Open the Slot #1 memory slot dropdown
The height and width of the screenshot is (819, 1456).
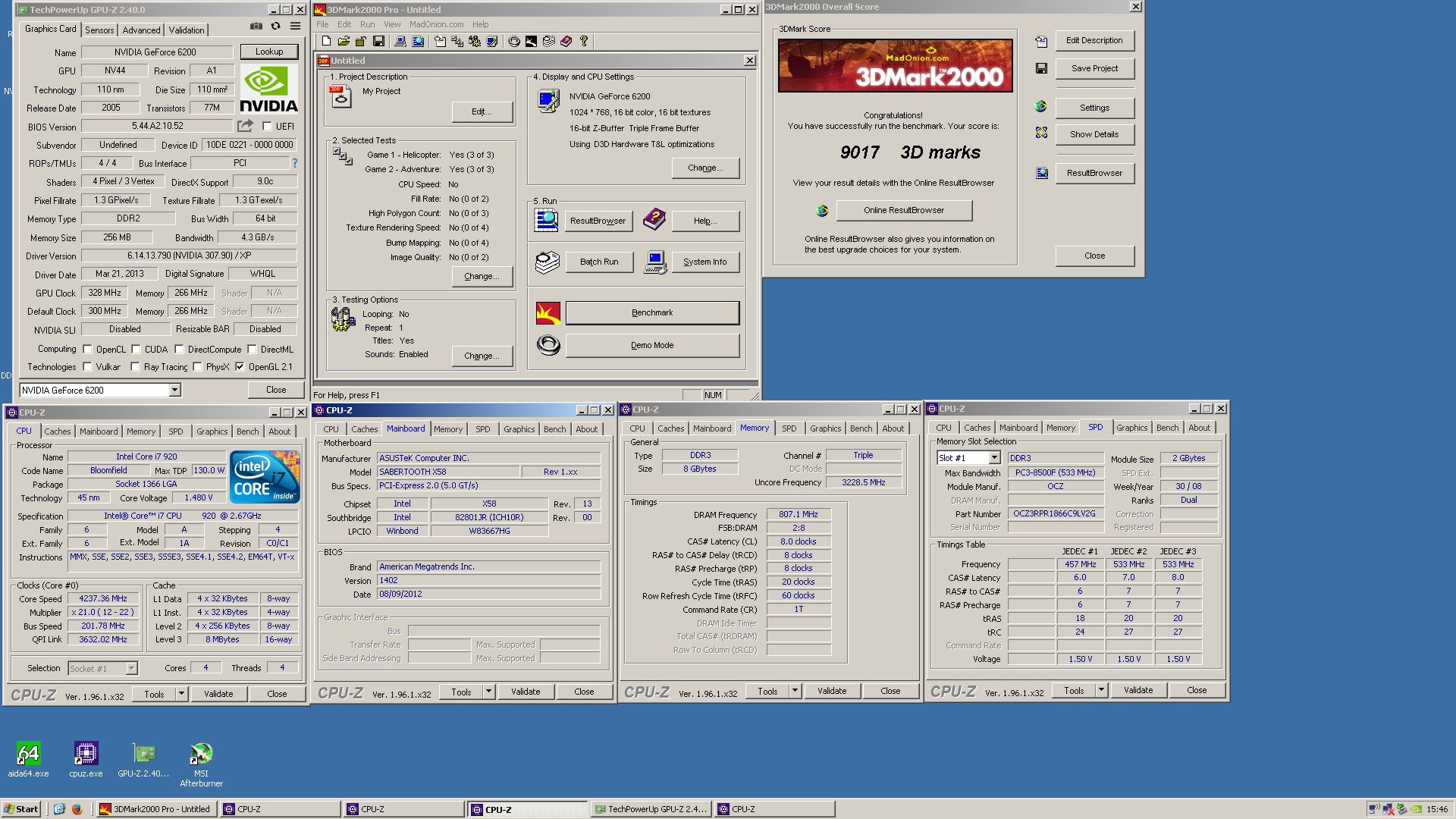point(994,458)
